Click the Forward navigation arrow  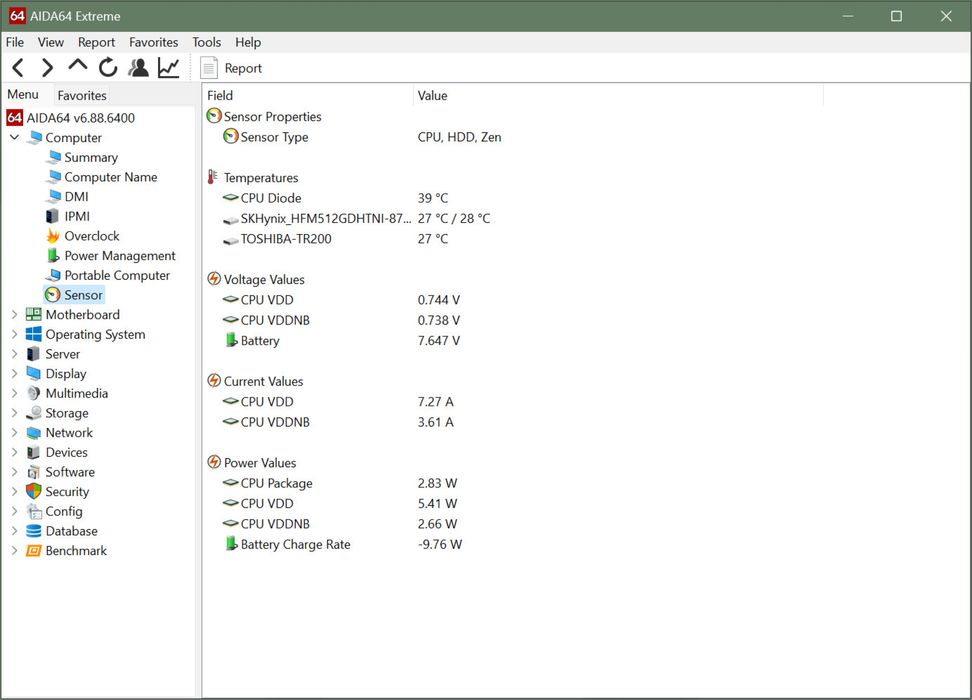click(47, 68)
